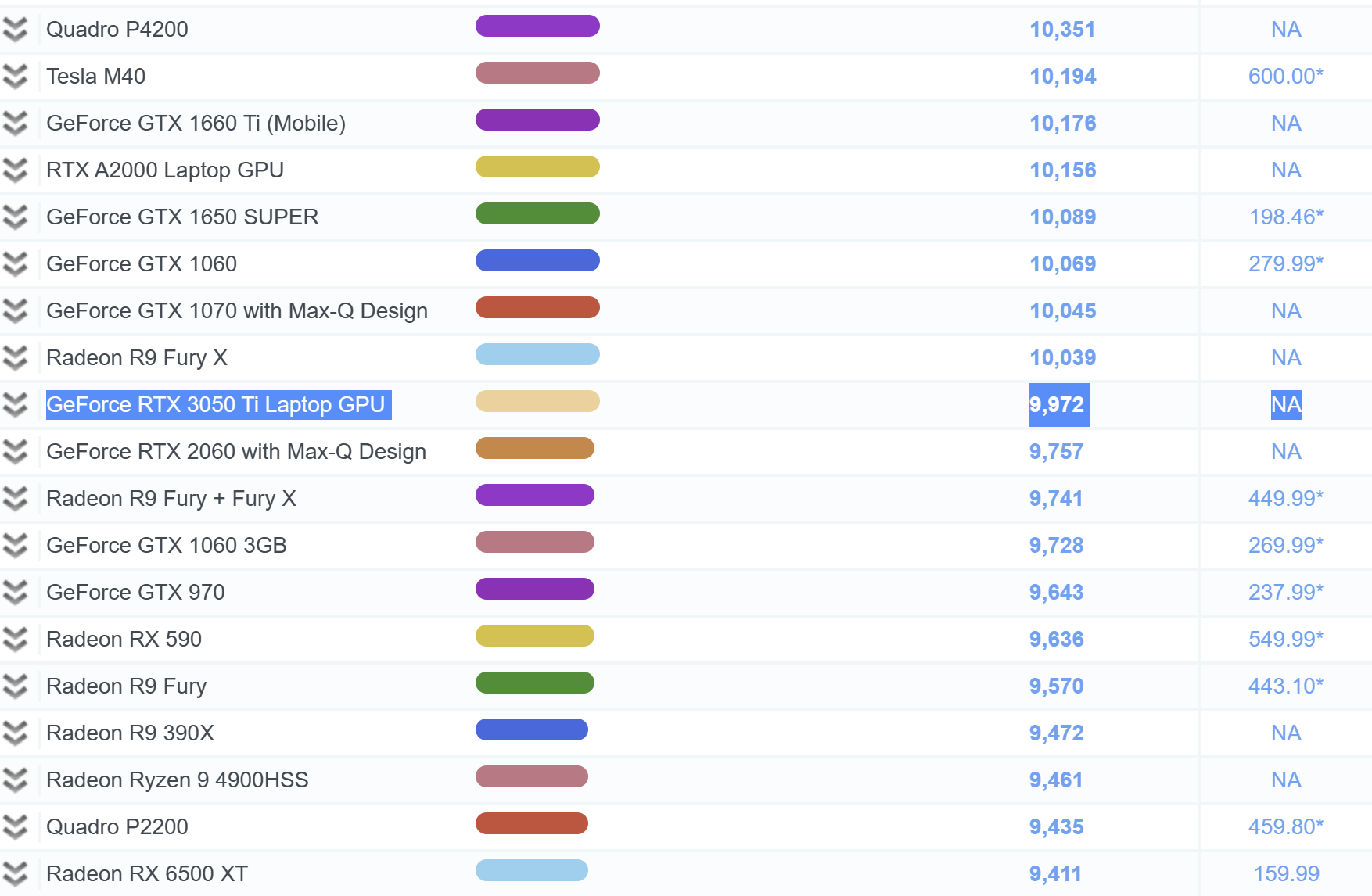Click the score 9,636
Screen dimensions: 1372x896
(x=1056, y=640)
